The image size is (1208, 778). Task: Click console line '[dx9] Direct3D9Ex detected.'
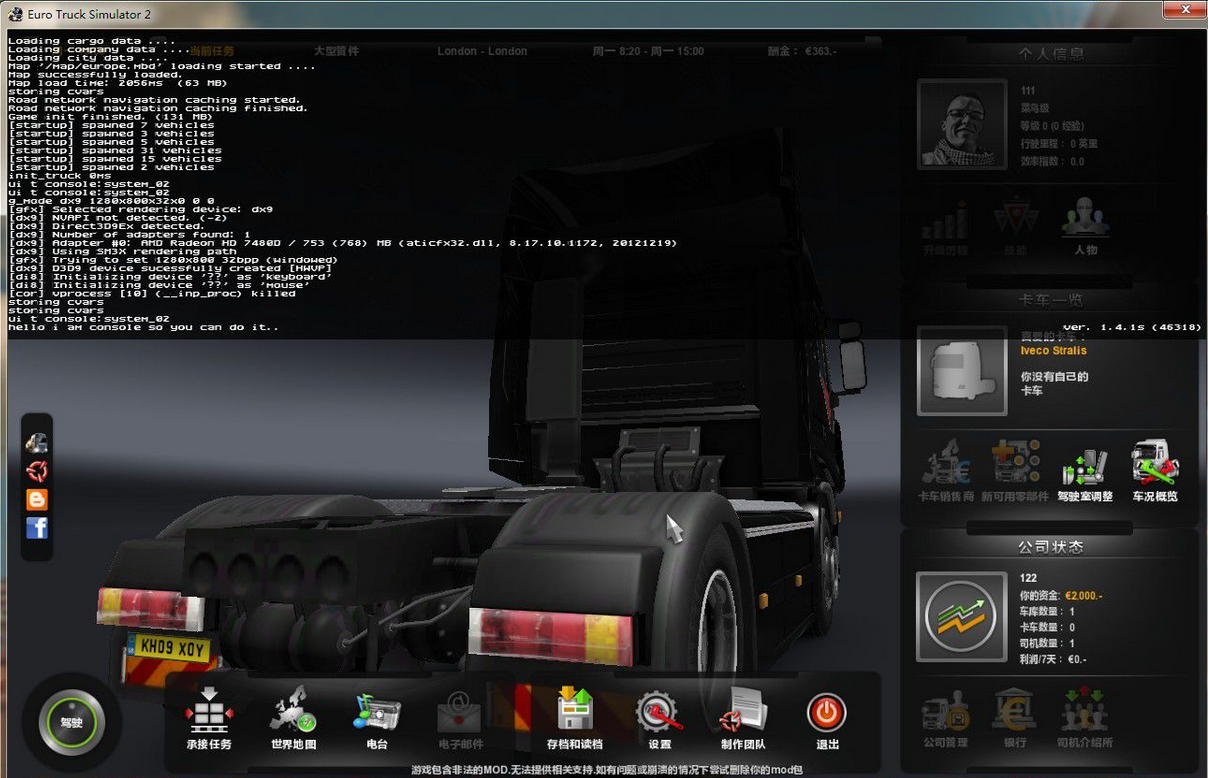[106, 226]
